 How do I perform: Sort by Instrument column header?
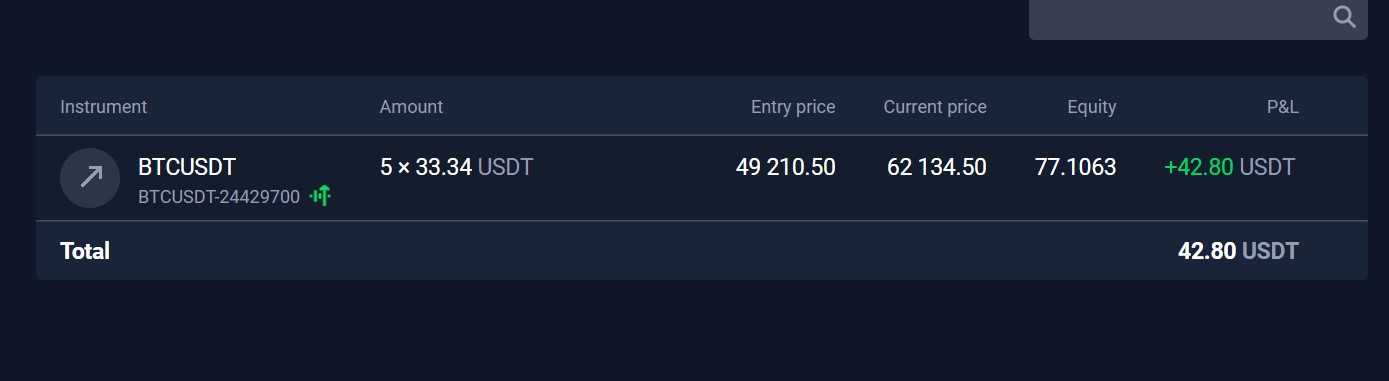[103, 107]
